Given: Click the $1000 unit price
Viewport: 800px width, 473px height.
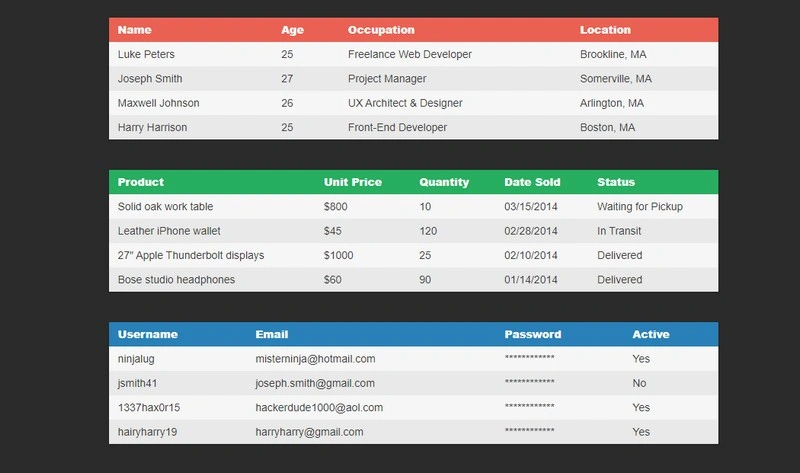Looking at the screenshot, I should [338, 255].
